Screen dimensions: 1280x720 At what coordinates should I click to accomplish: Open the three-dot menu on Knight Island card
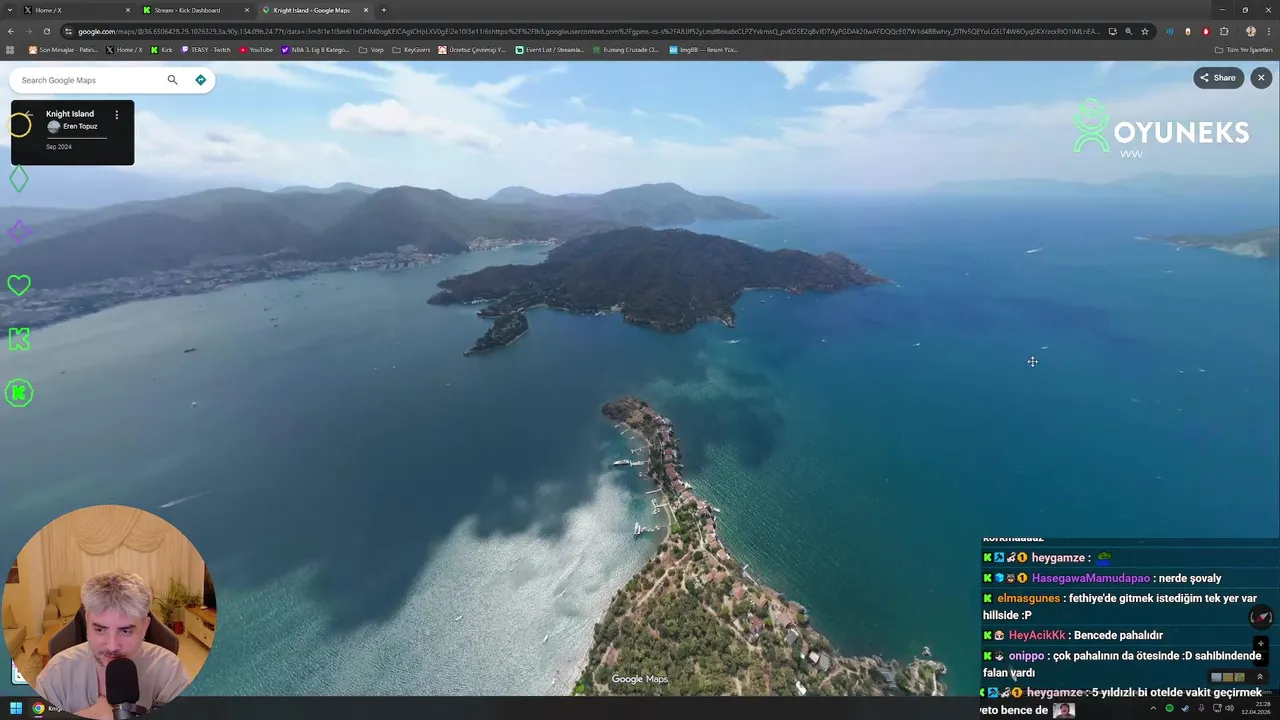tap(116, 115)
